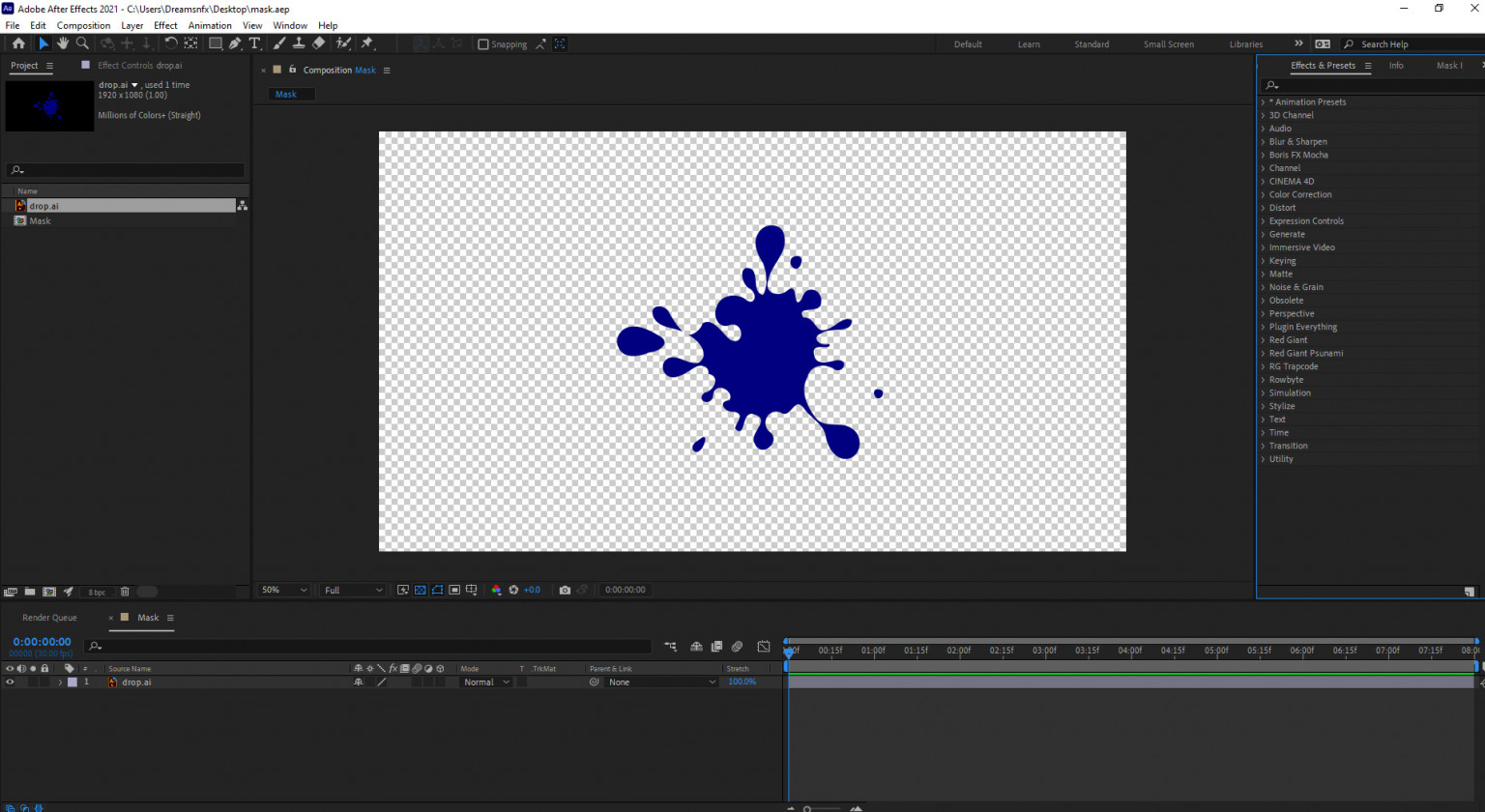Choose the Horizontal Type tool
The width and height of the screenshot is (1485, 812).
[254, 43]
